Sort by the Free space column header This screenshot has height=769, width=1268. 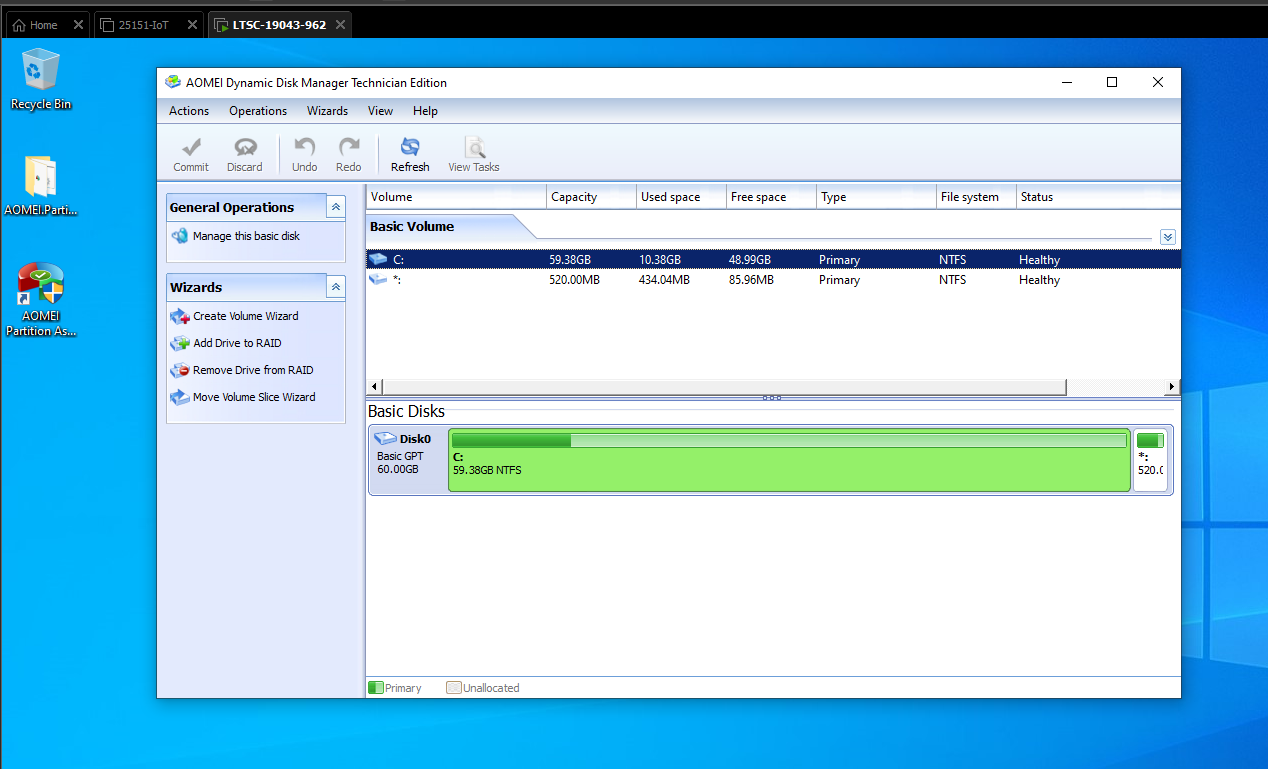(x=772, y=197)
